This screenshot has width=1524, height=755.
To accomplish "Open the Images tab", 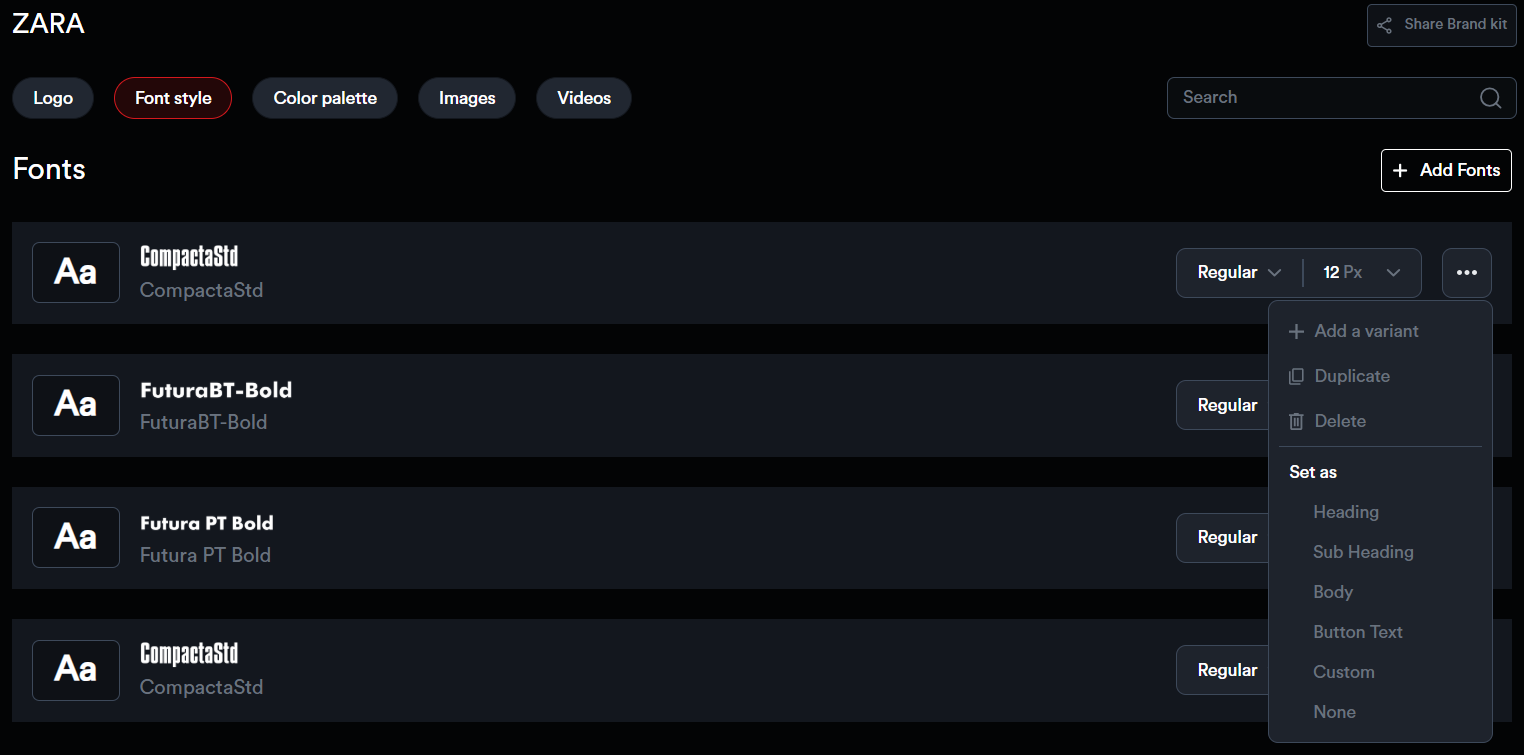I will click(467, 98).
